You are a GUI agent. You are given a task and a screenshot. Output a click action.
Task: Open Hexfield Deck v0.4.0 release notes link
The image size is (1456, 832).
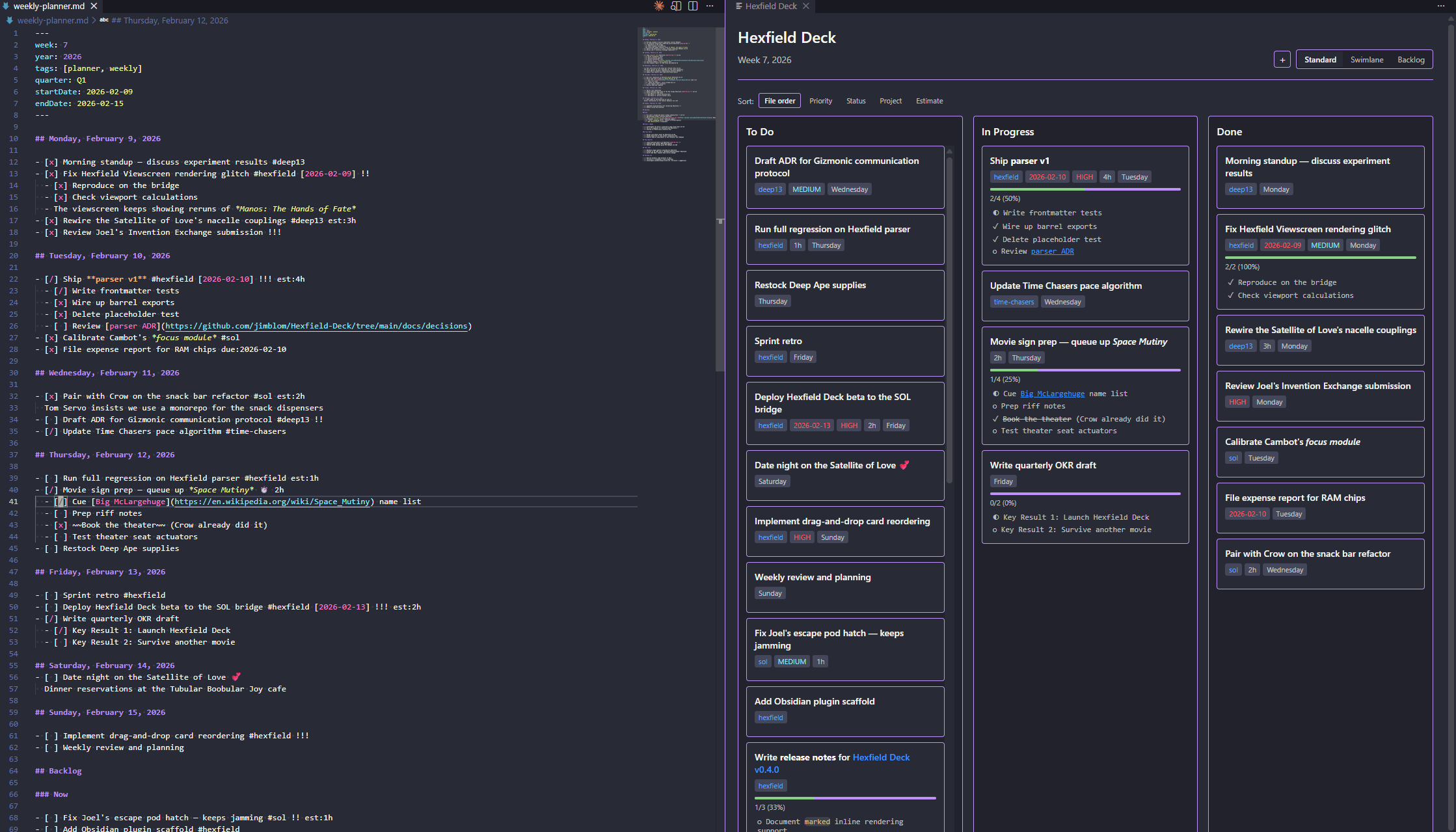(x=832, y=763)
